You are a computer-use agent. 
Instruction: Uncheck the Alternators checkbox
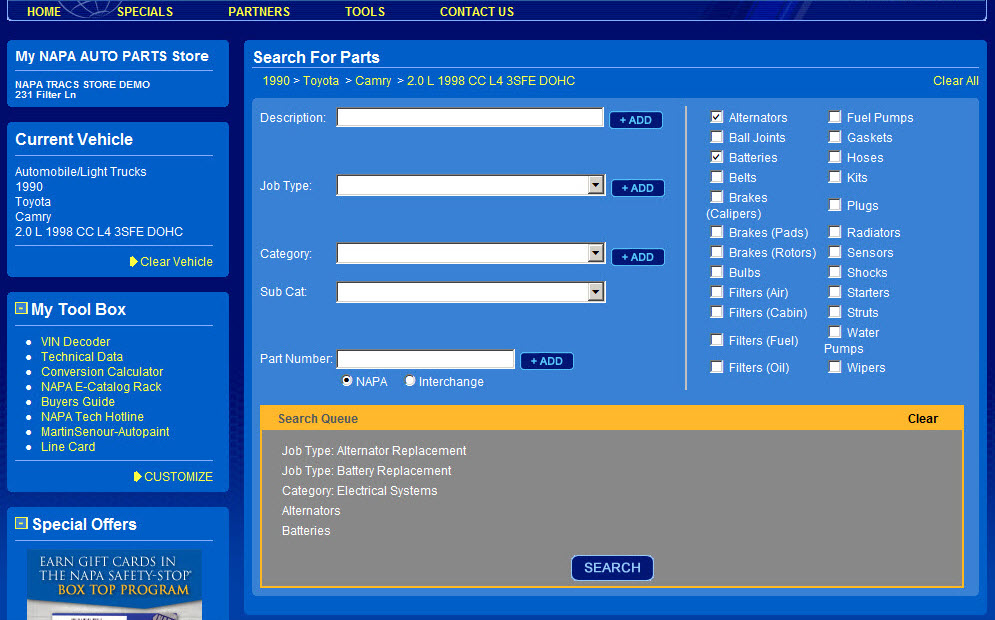click(717, 118)
